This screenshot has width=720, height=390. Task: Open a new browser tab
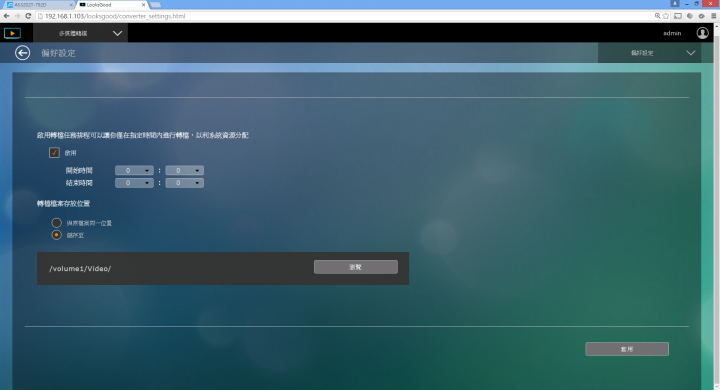click(x=156, y=5)
